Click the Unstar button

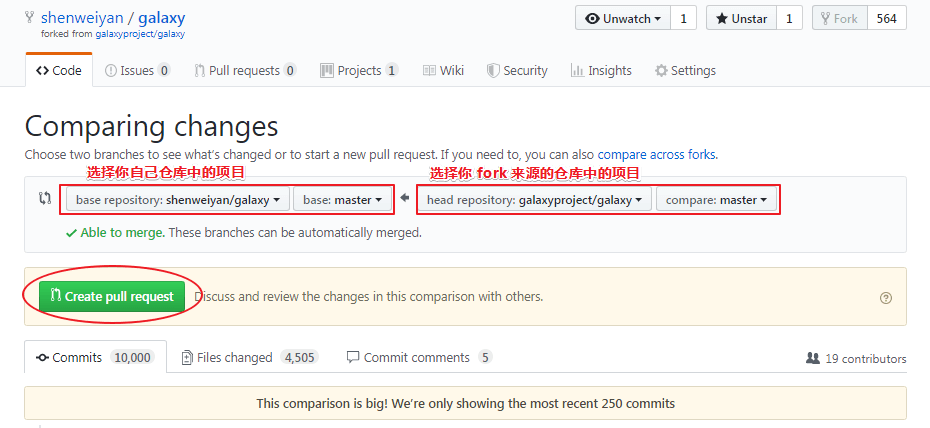click(741, 18)
